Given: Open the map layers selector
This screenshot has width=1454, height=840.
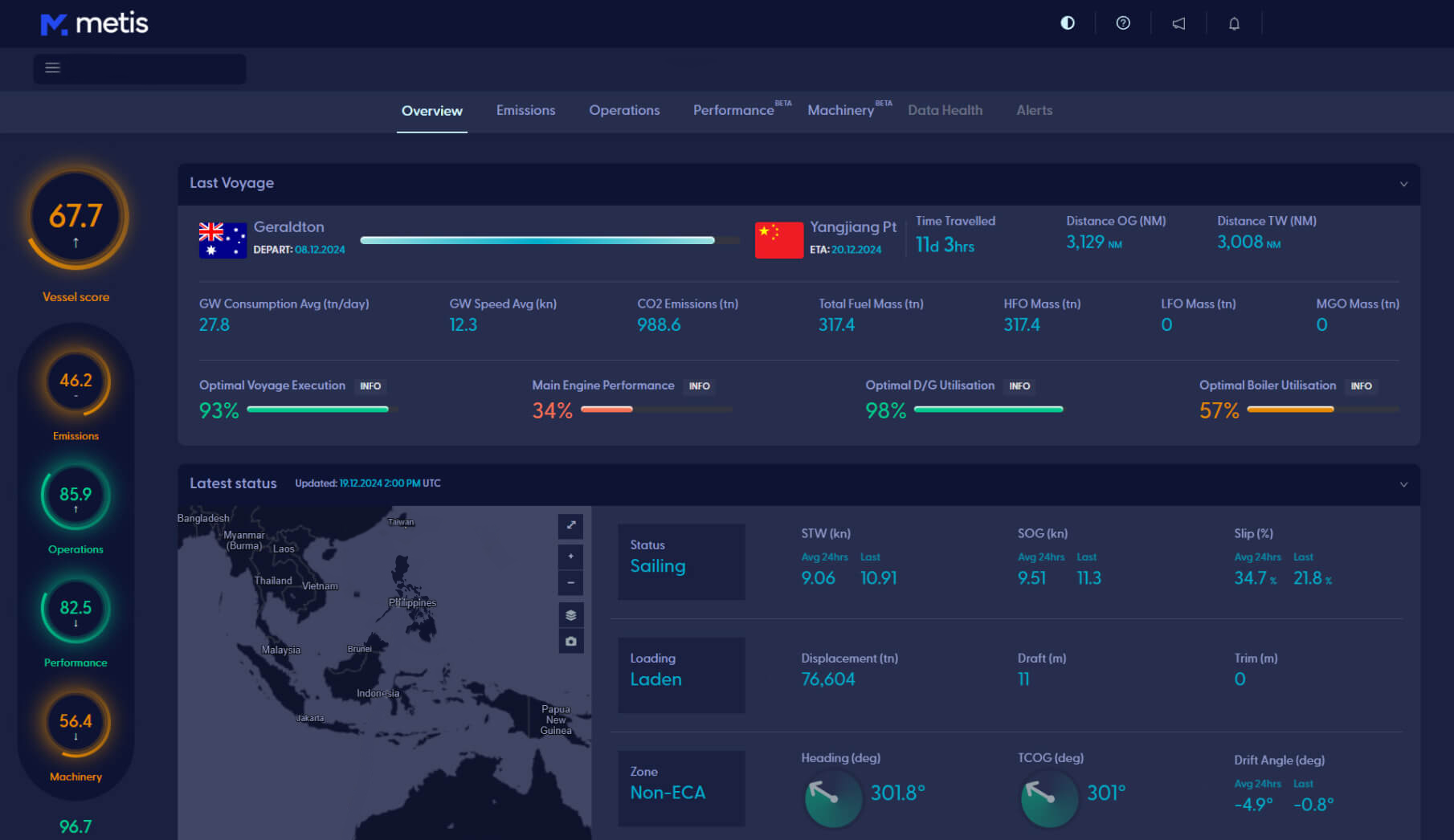Looking at the screenshot, I should pyautogui.click(x=571, y=615).
